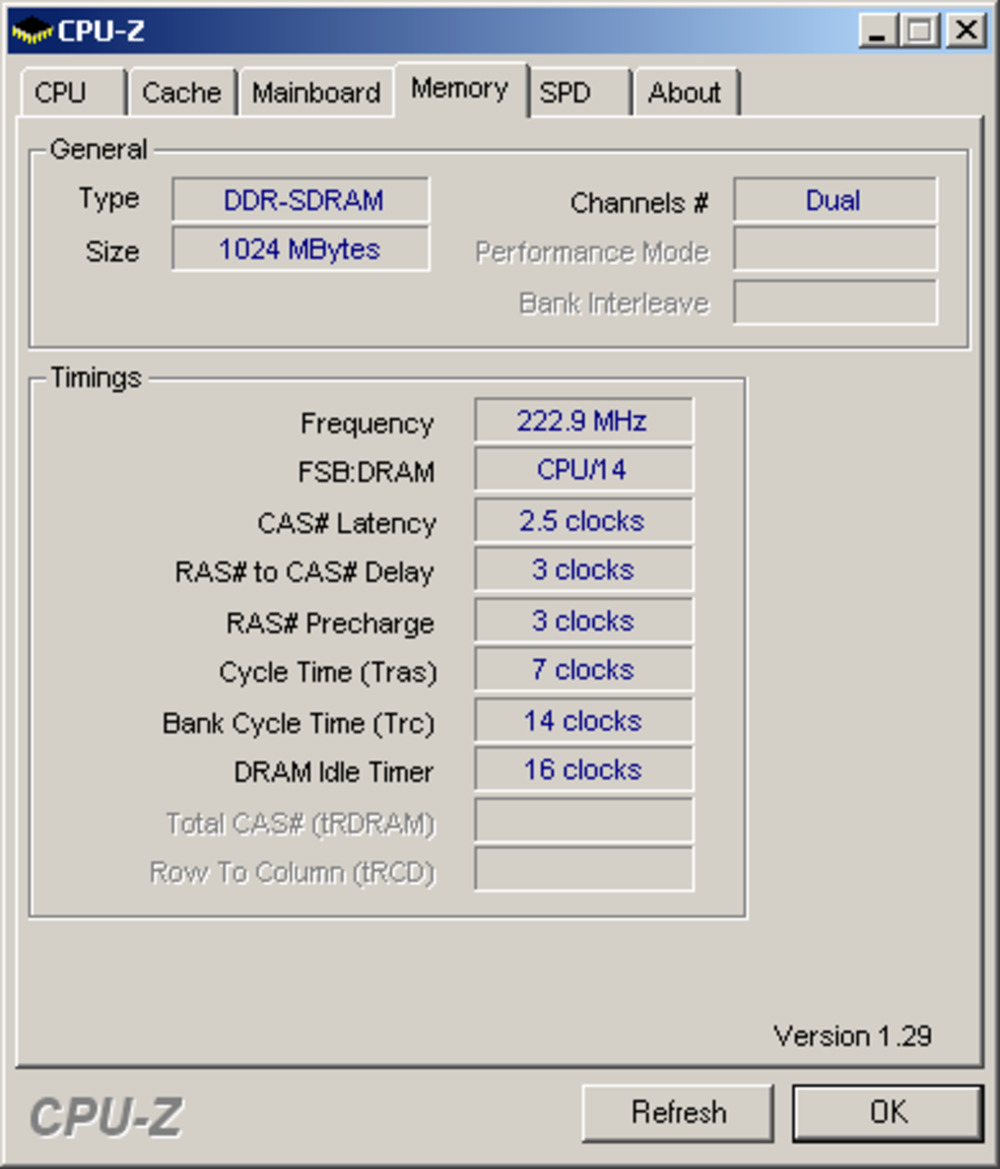Viewport: 1000px width, 1169px height.
Task: Open the Cache tab
Action: coord(182,92)
